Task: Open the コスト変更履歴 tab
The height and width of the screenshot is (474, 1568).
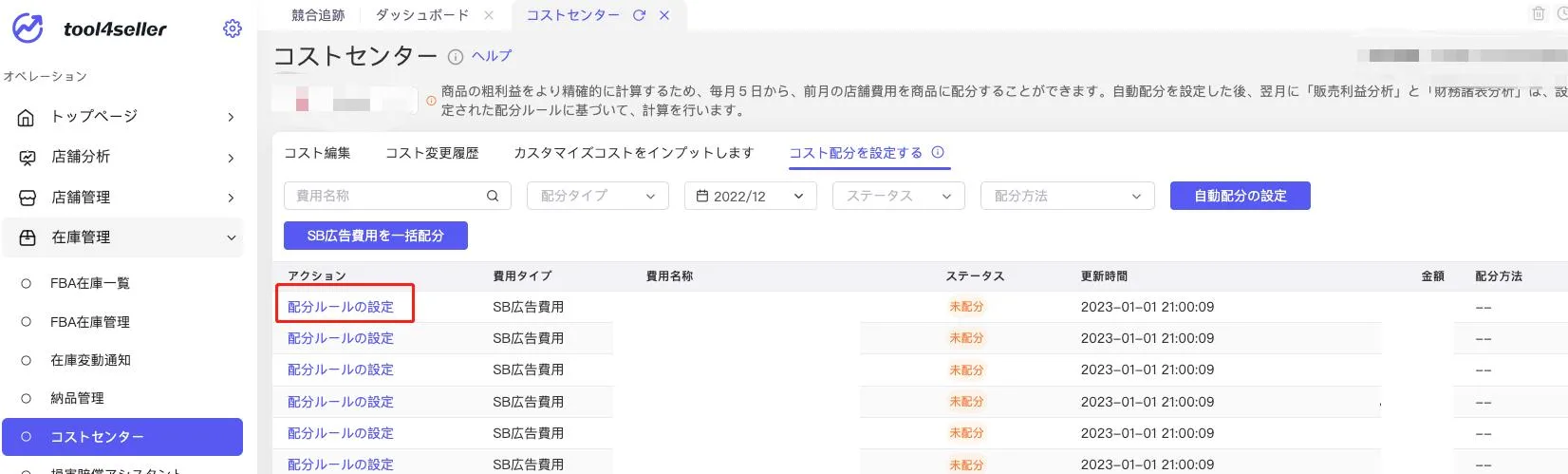Action: (432, 153)
